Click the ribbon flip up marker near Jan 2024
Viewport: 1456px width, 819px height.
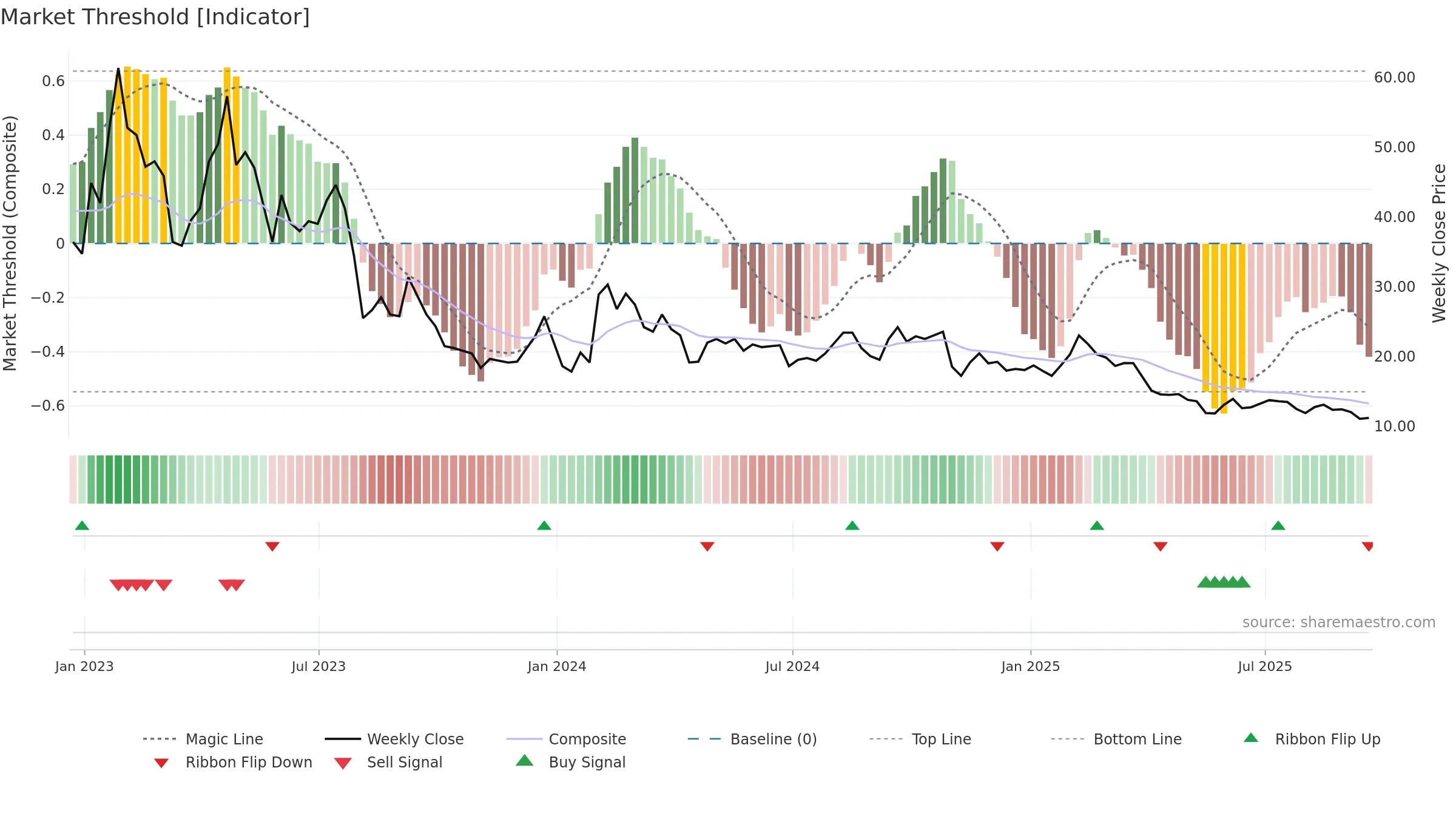[x=544, y=525]
